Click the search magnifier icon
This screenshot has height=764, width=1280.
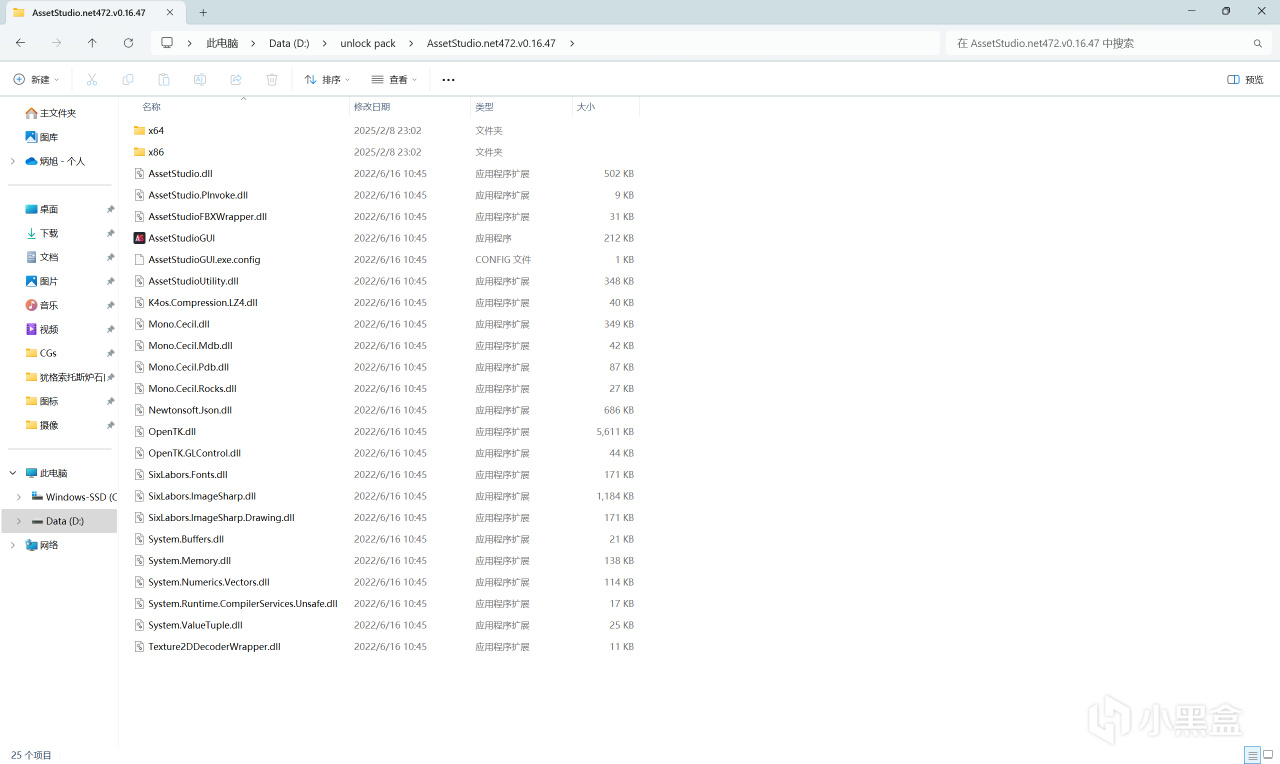[x=1258, y=43]
